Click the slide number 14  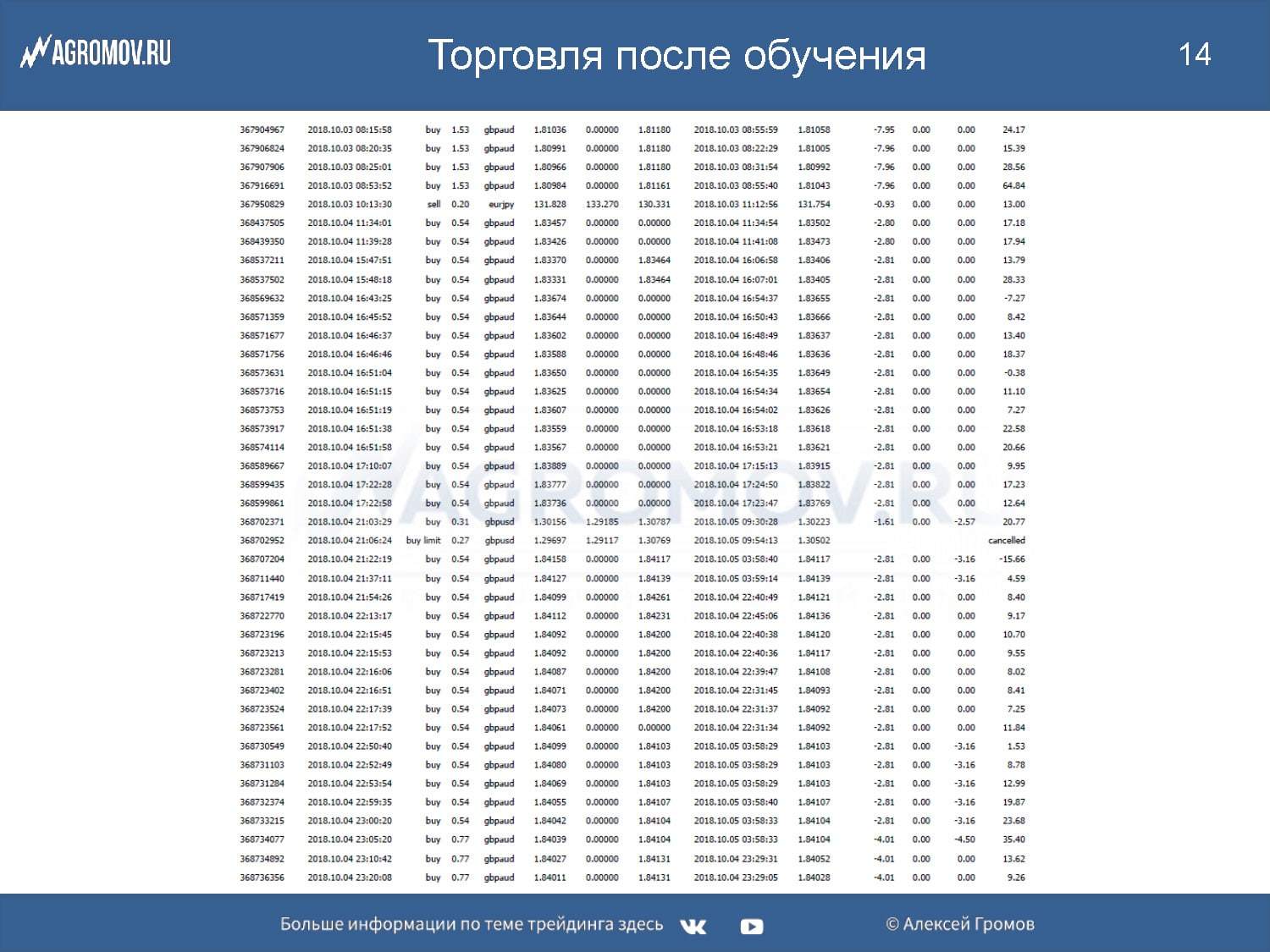coord(1194,54)
